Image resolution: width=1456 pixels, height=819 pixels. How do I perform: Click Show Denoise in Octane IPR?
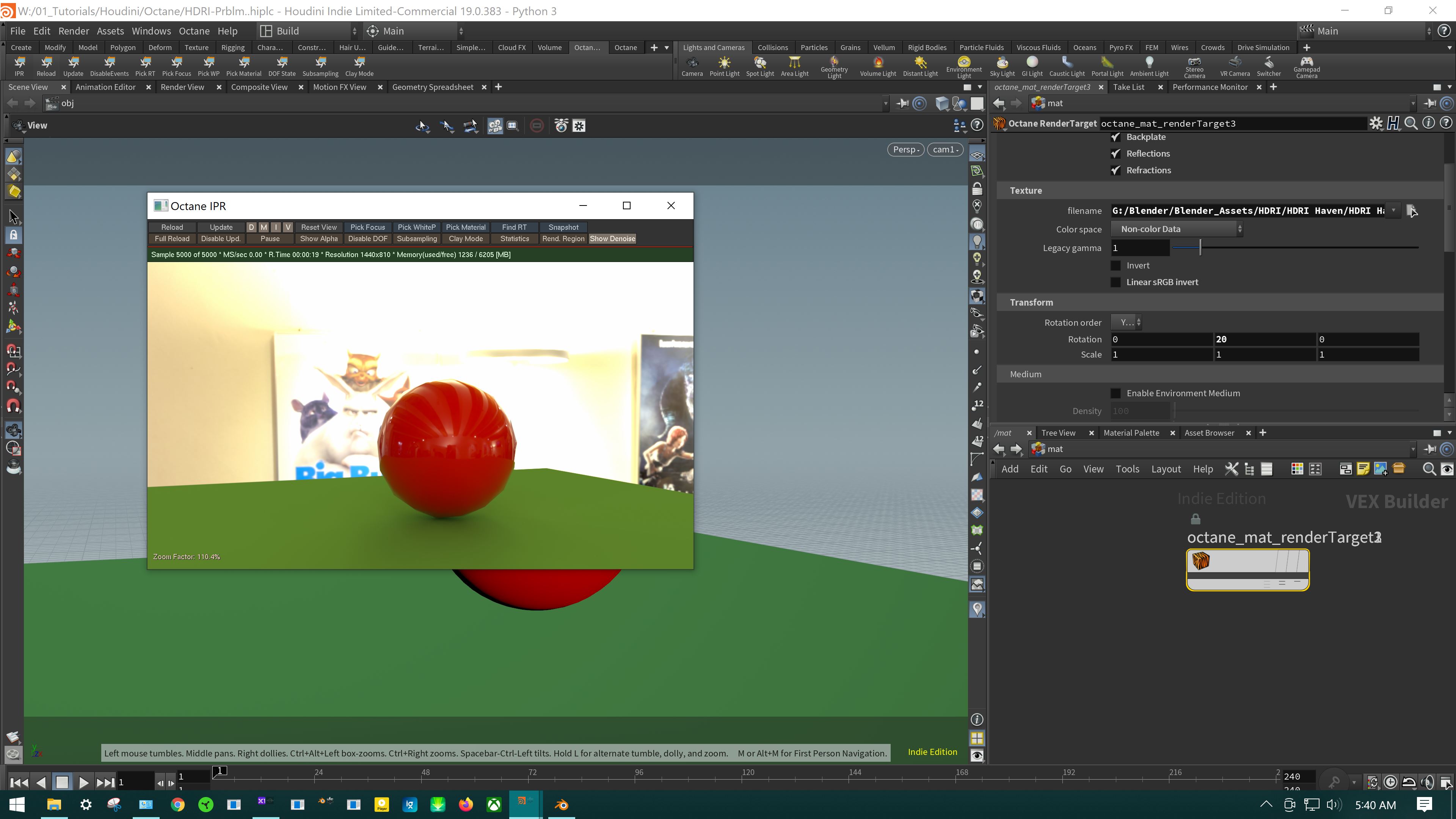tap(612, 239)
